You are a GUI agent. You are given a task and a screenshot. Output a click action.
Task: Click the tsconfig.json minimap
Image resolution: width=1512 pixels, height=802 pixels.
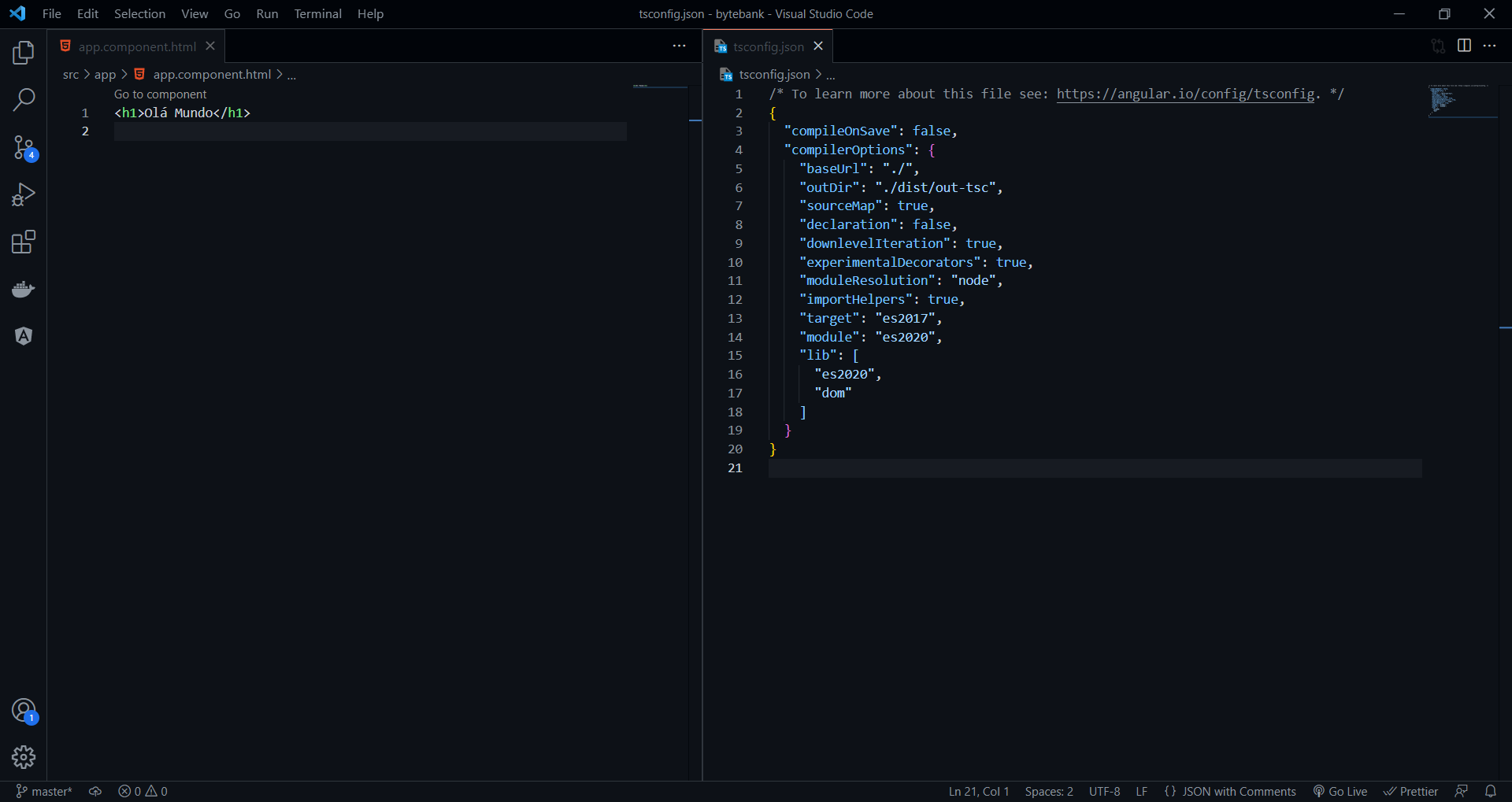(1463, 100)
